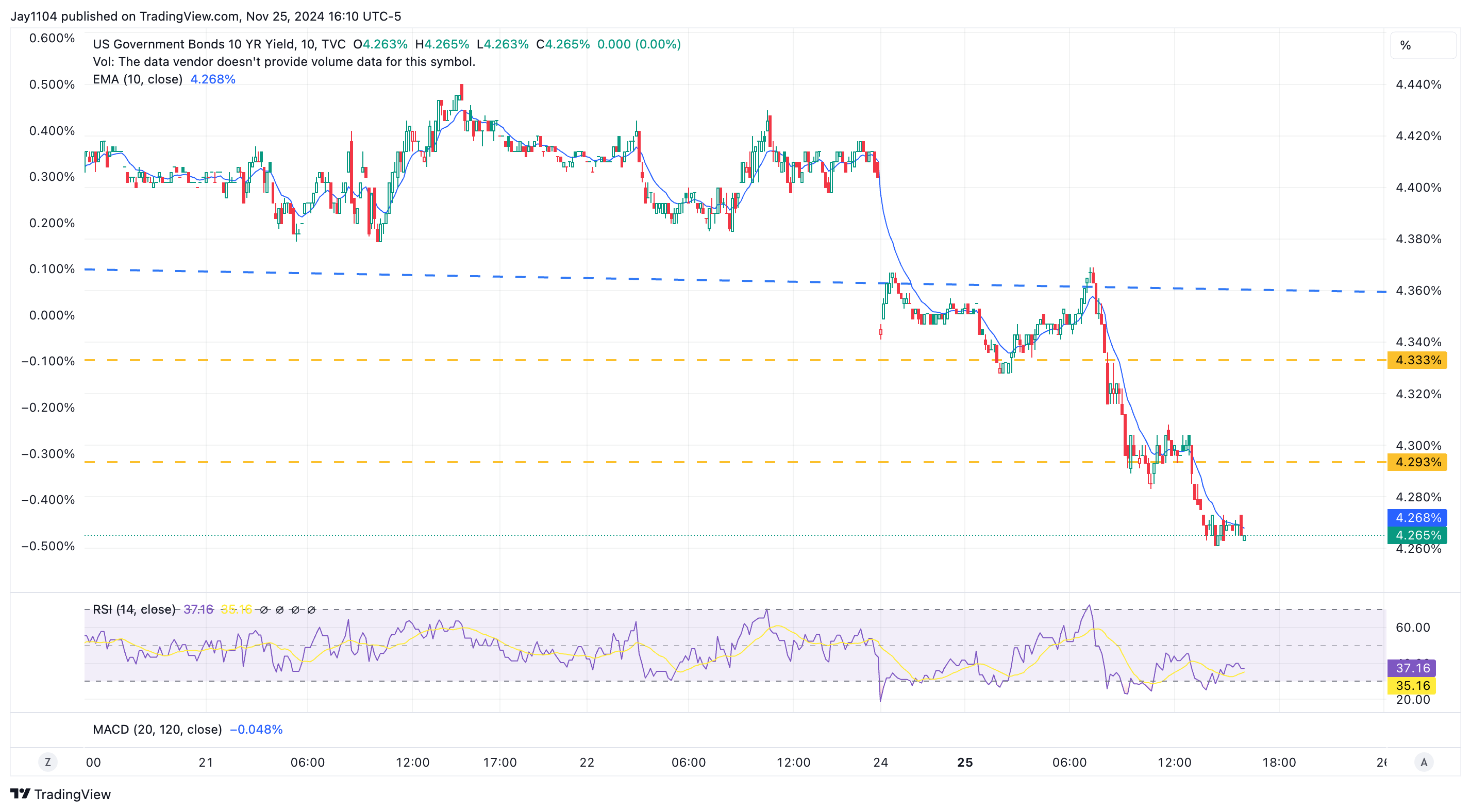The width and height of the screenshot is (1471, 812).
Task: Select the 4.333% horizontal line label
Action: pyautogui.click(x=1417, y=360)
